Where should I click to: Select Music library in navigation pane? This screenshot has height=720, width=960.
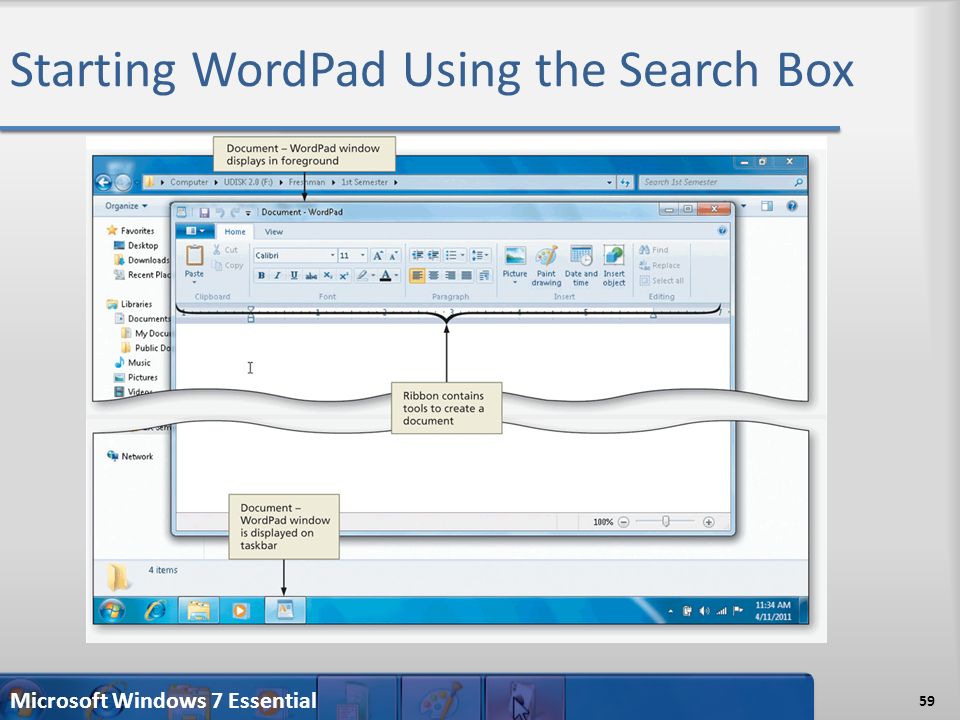[132, 362]
